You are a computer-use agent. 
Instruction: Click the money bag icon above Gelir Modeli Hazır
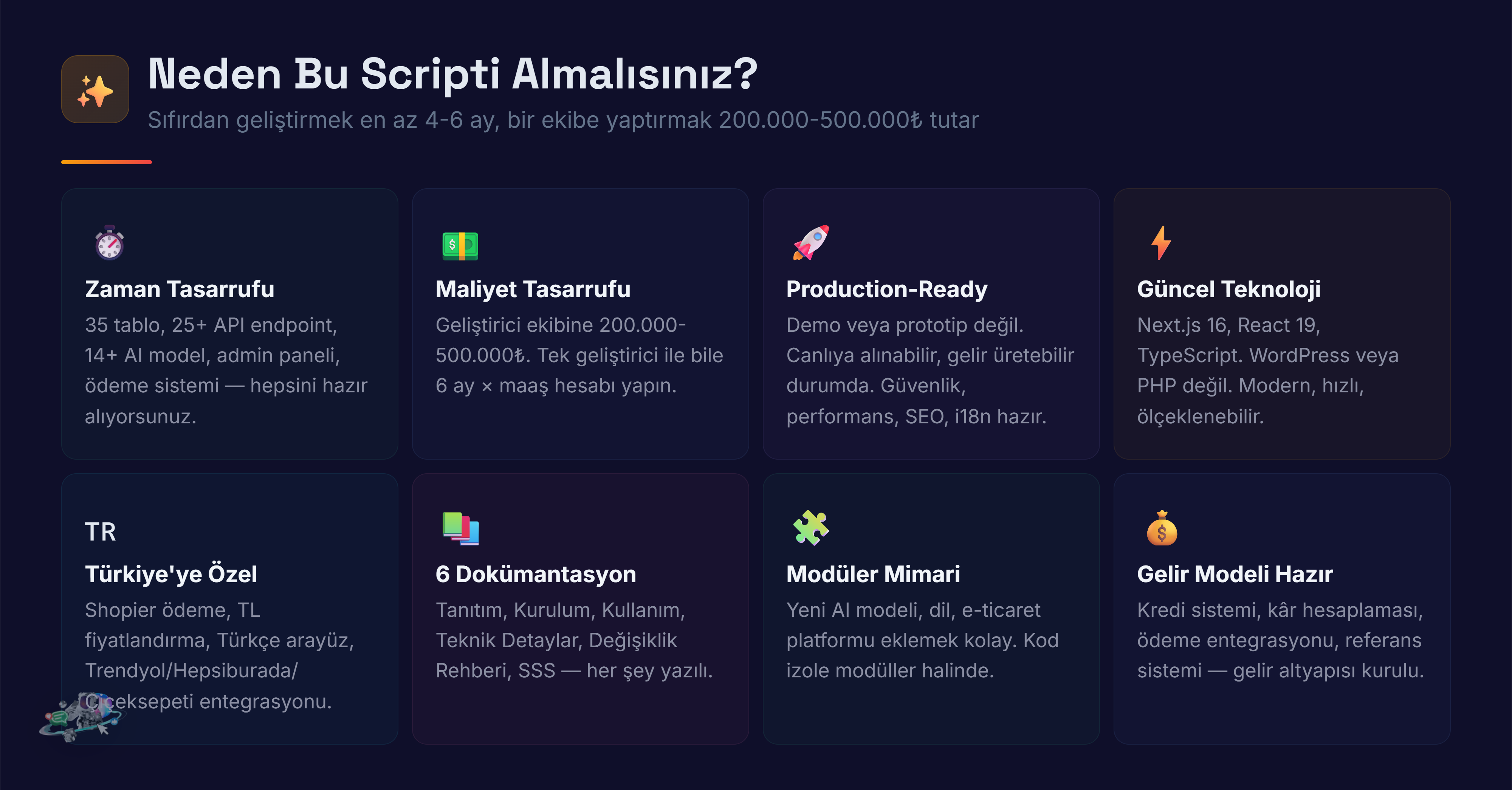coord(1162,528)
